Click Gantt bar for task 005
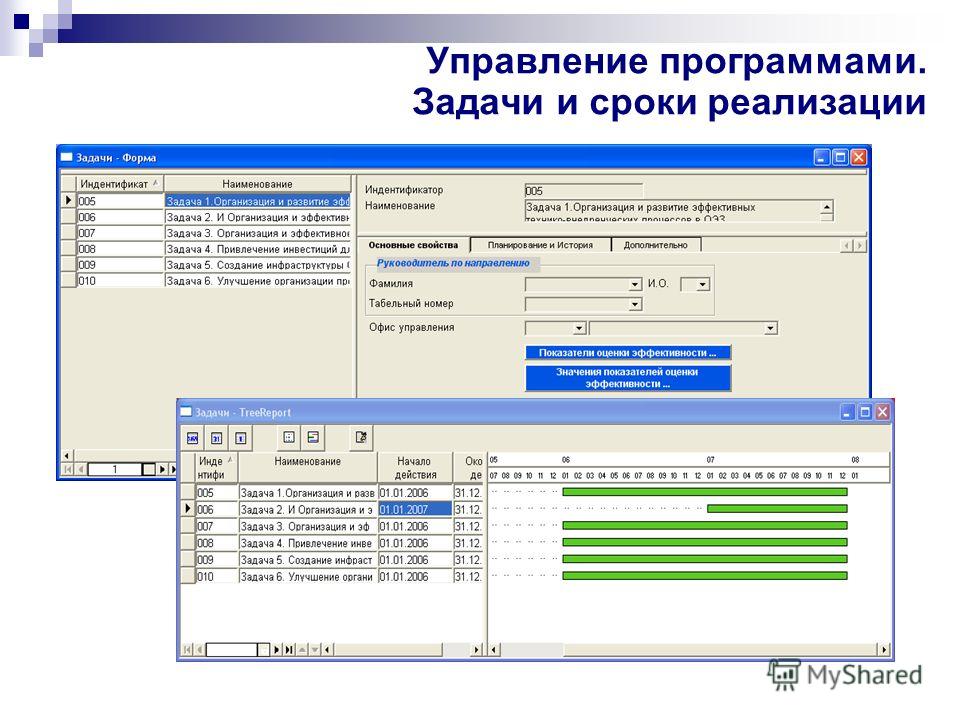The width and height of the screenshot is (960, 720). (x=705, y=492)
